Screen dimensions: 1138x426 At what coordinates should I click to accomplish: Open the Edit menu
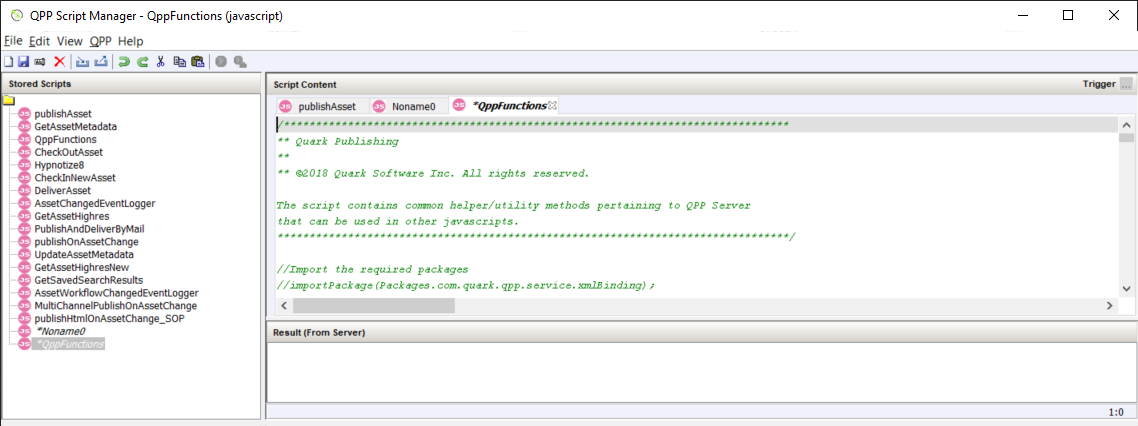pos(39,41)
